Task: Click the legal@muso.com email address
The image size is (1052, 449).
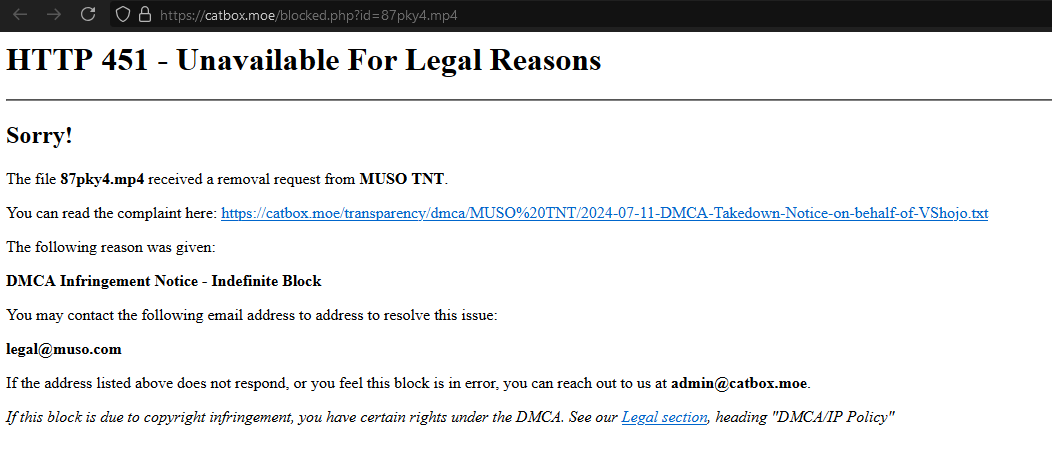Action: point(64,350)
